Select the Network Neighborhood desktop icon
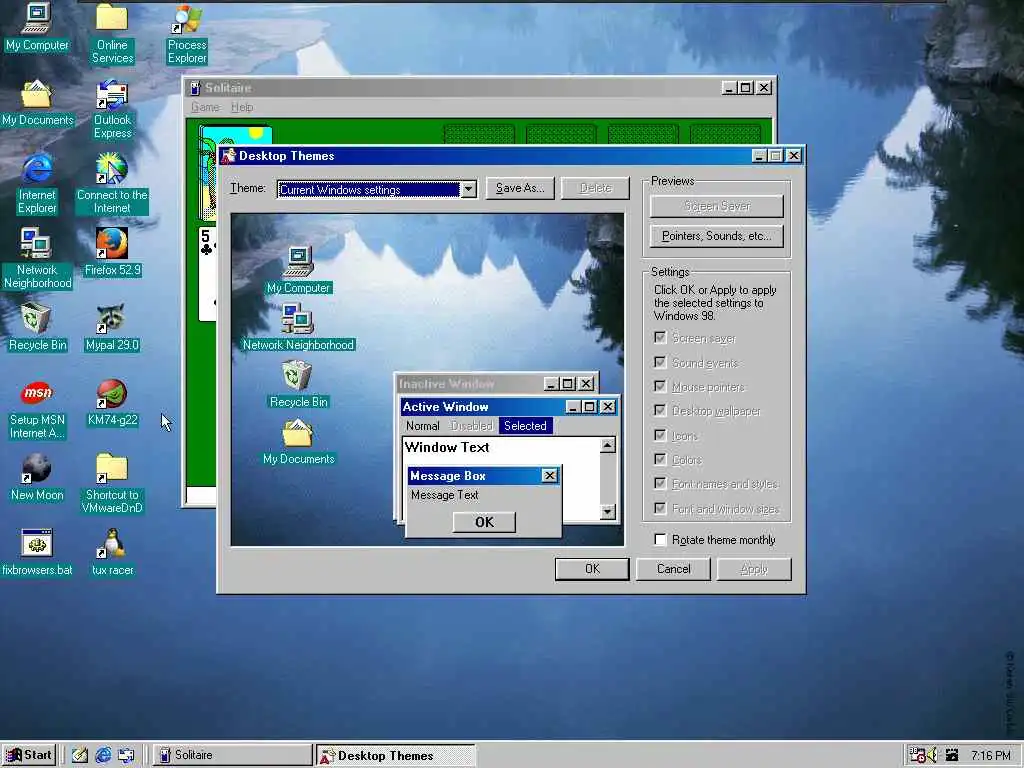 click(37, 259)
